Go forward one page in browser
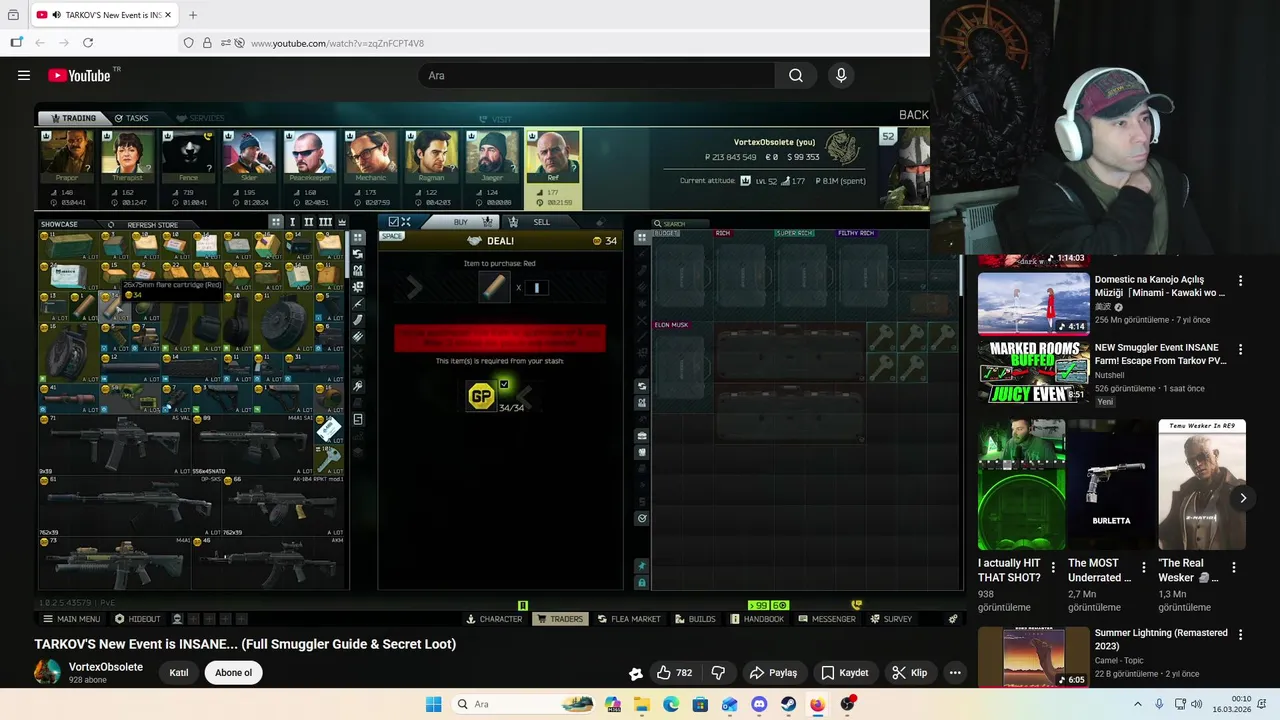Screen dimensions: 1280x720 (64, 43)
